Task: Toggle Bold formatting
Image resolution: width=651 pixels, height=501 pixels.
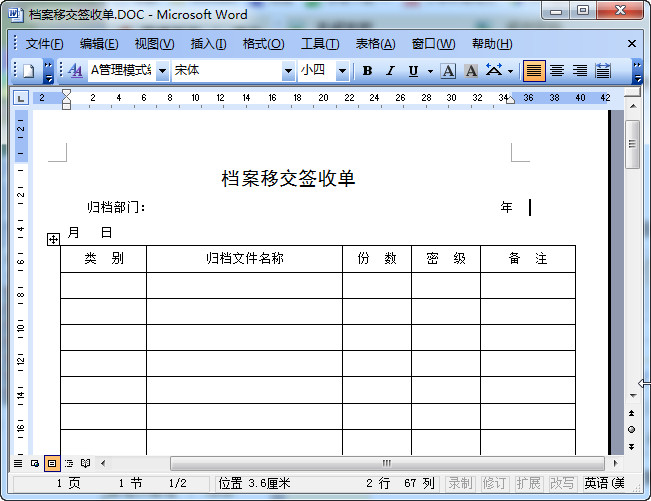Action: 367,71
